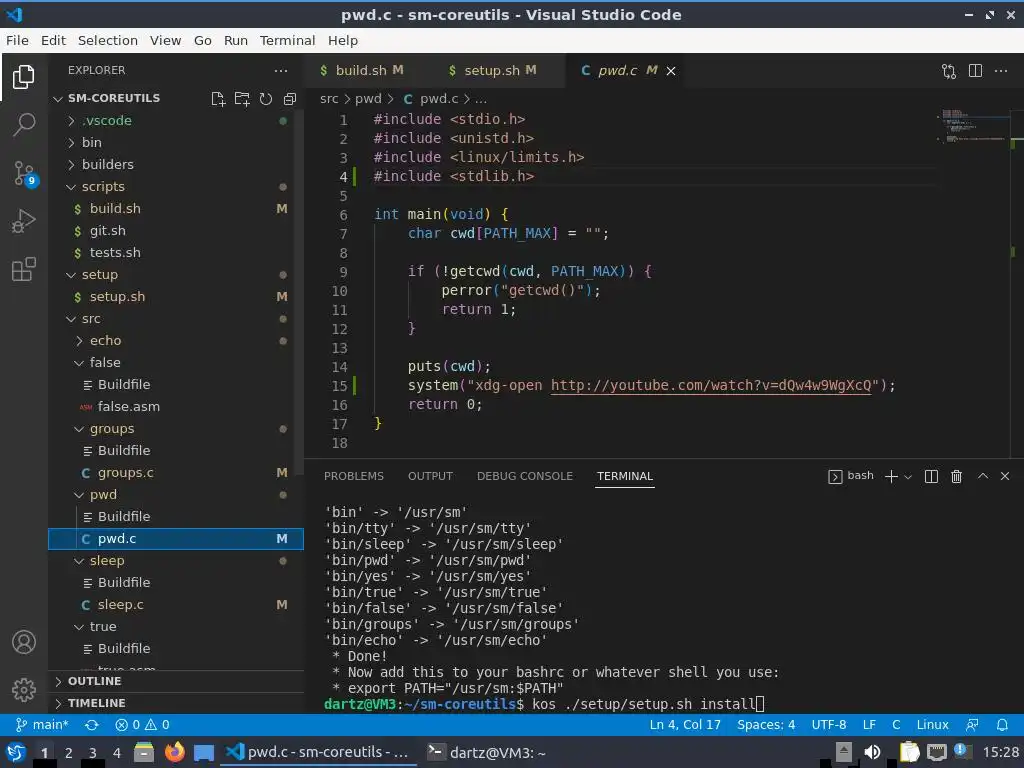This screenshot has height=768, width=1024.
Task: Expand the TIMELINE section
Action: pos(96,703)
